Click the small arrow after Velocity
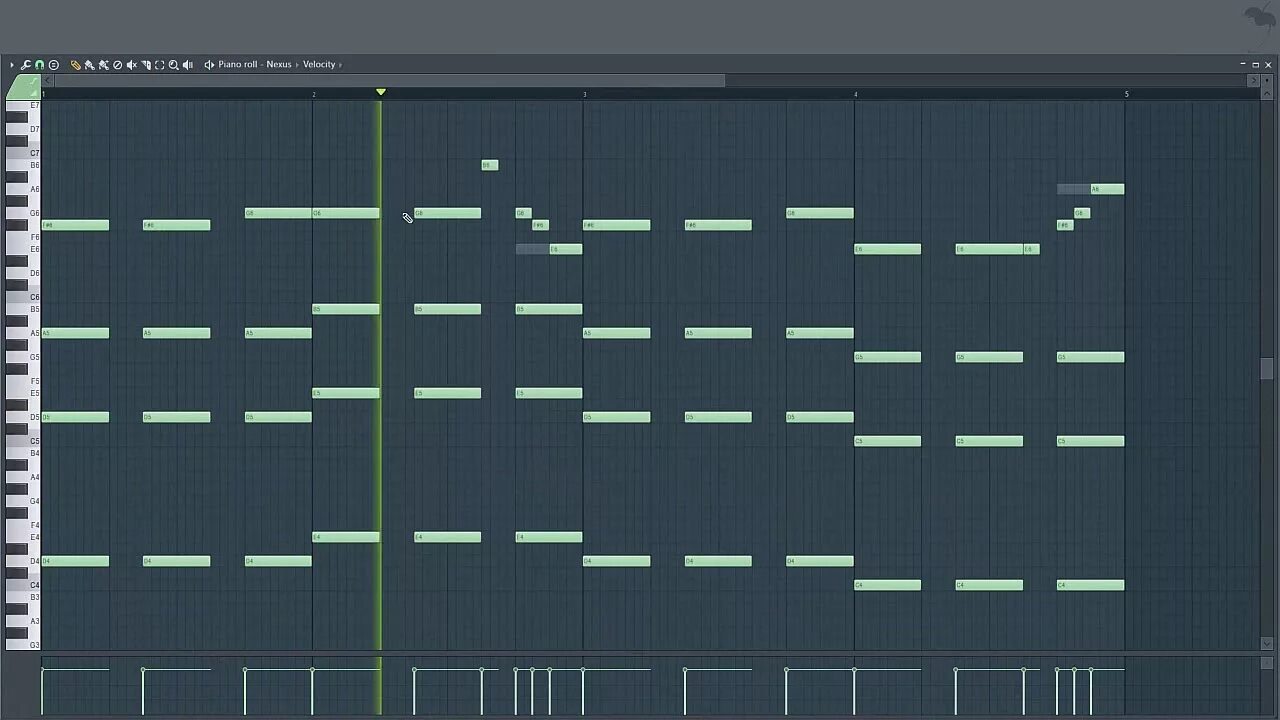The width and height of the screenshot is (1280, 720). [341, 65]
